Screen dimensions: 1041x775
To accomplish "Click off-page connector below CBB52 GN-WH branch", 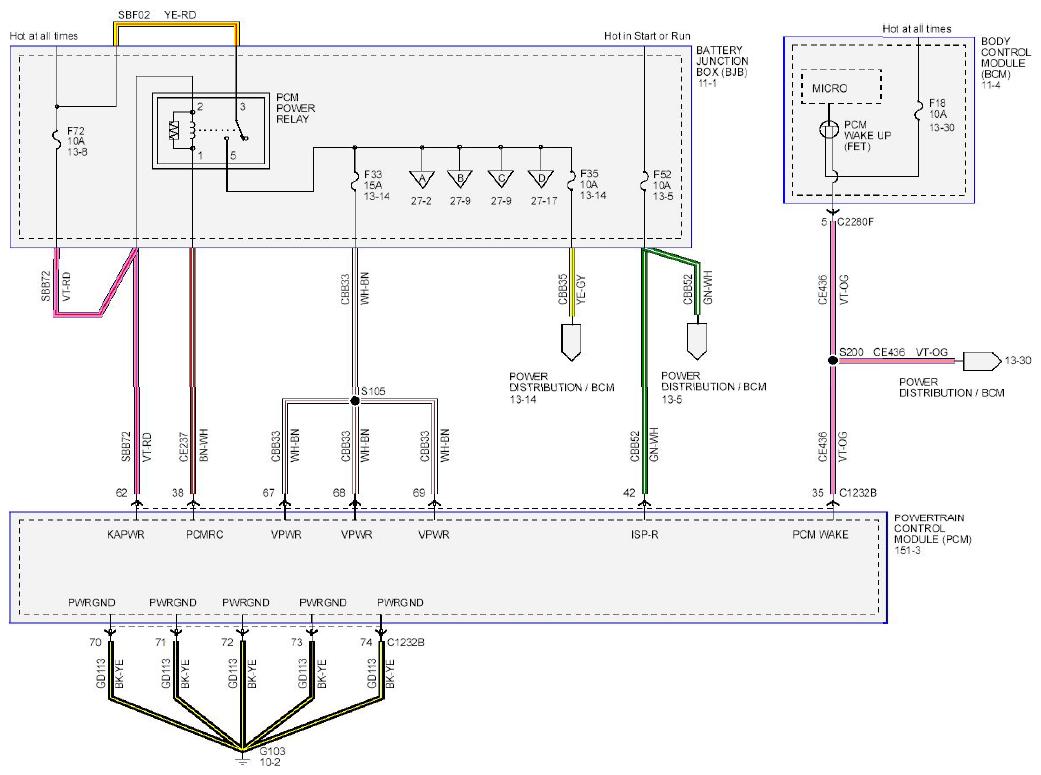I will (696, 341).
